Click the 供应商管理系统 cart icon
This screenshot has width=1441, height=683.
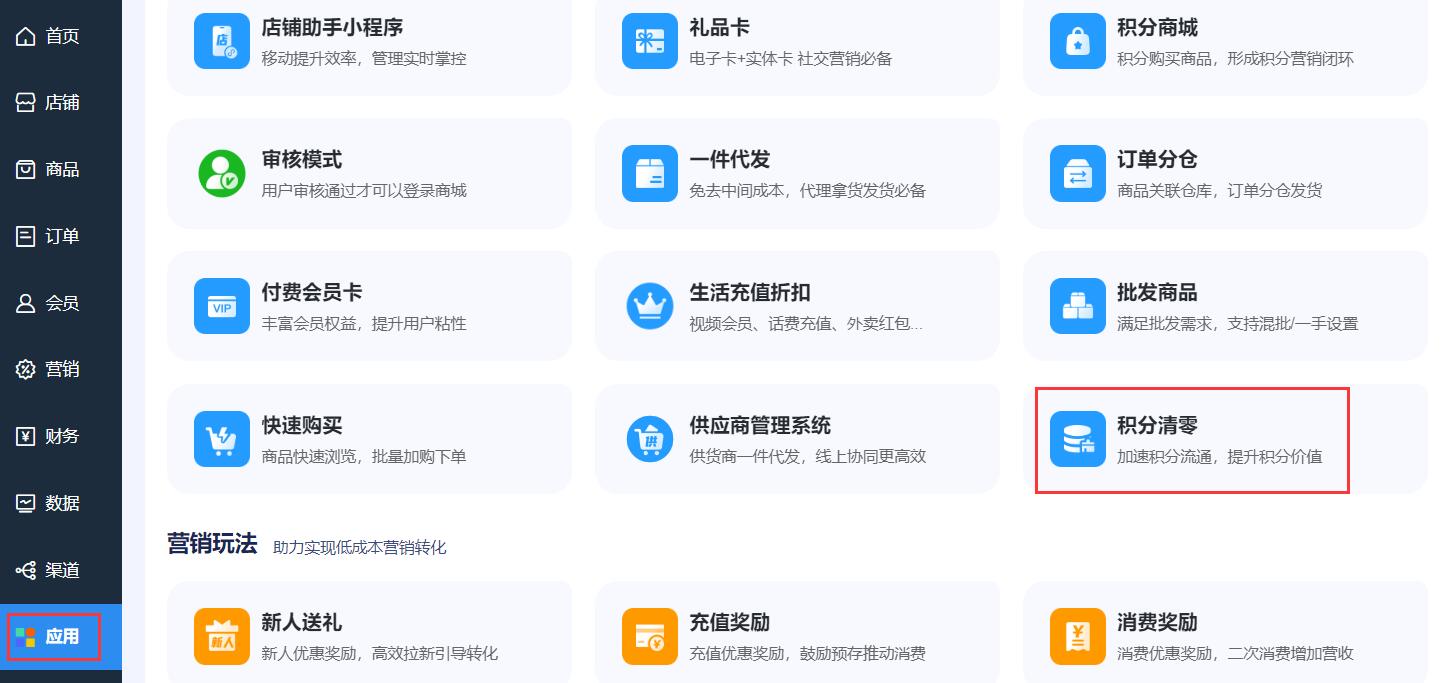[650, 439]
